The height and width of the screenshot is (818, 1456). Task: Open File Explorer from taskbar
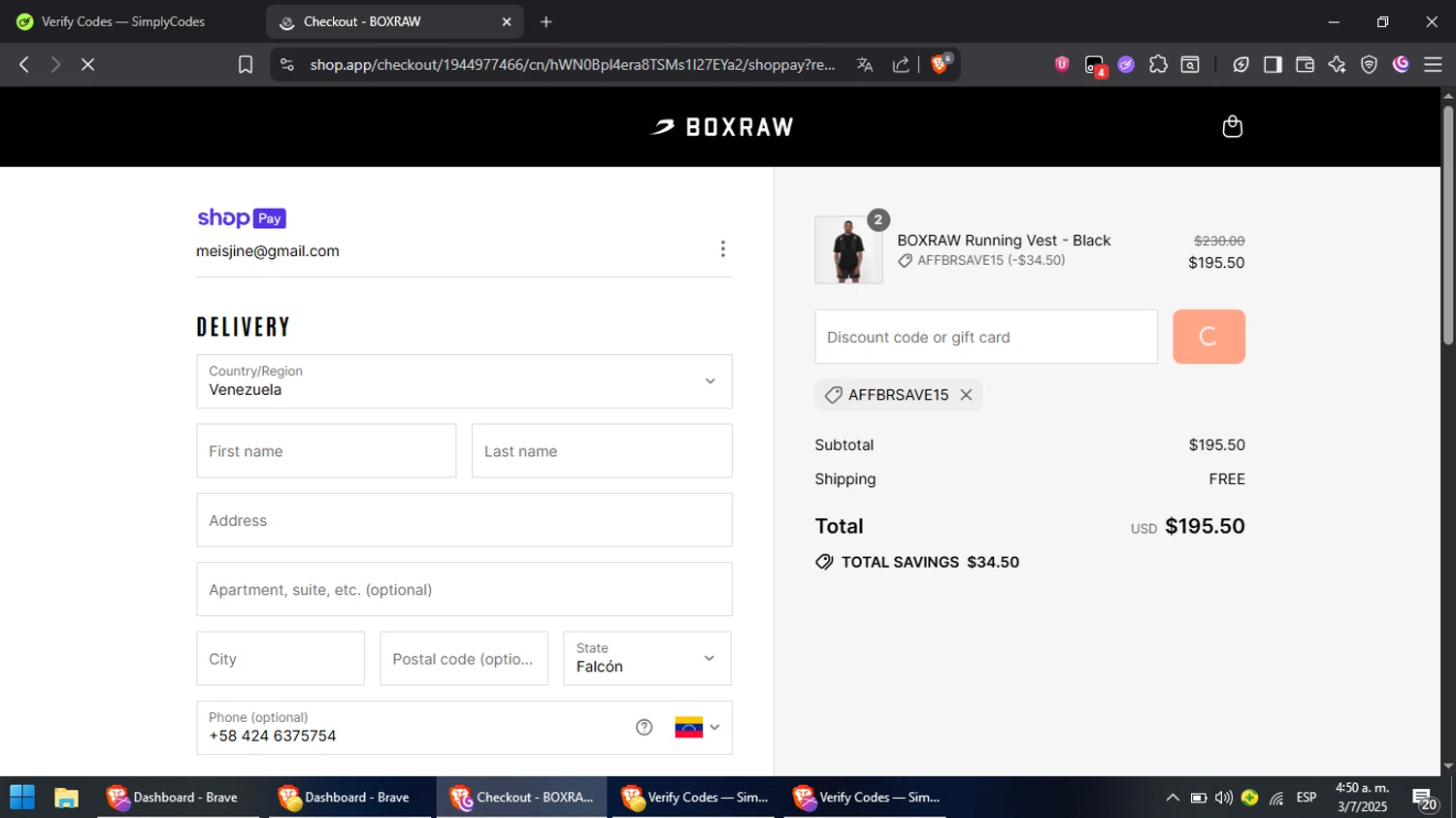[66, 798]
